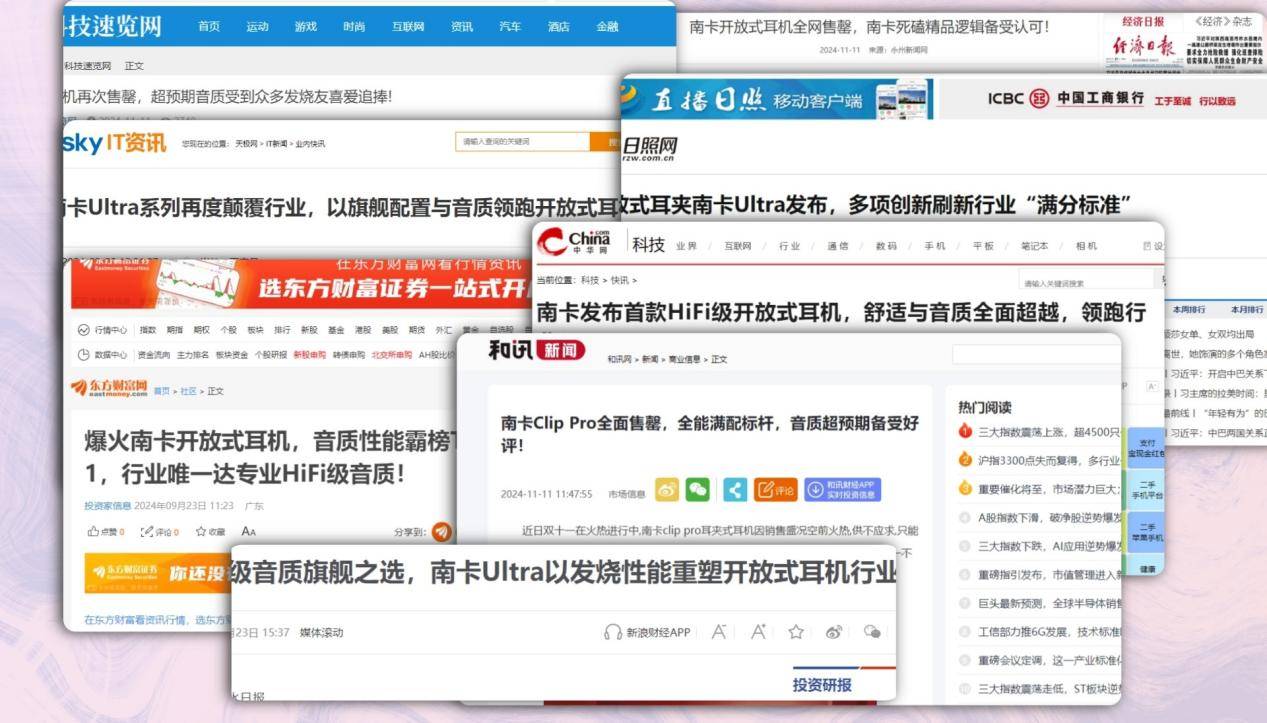This screenshot has height=723, width=1267.
Task: Click 新股申购 red link on Eastmoney
Action: coord(308,355)
